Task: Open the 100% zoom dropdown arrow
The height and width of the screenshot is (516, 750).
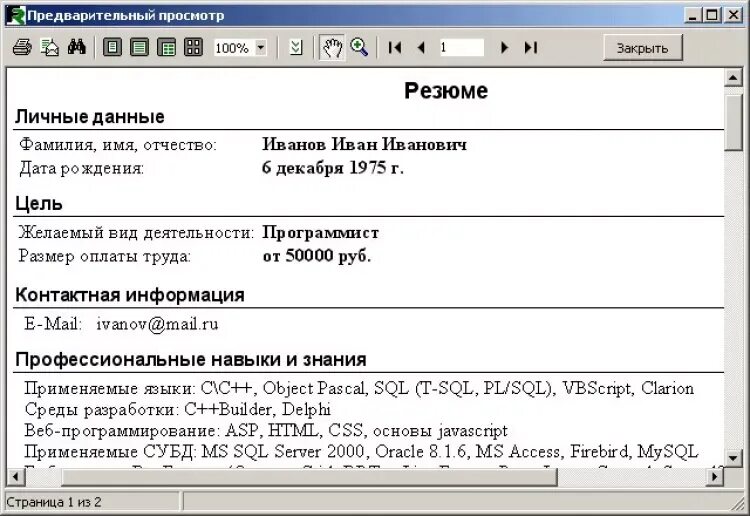Action: [x=261, y=47]
